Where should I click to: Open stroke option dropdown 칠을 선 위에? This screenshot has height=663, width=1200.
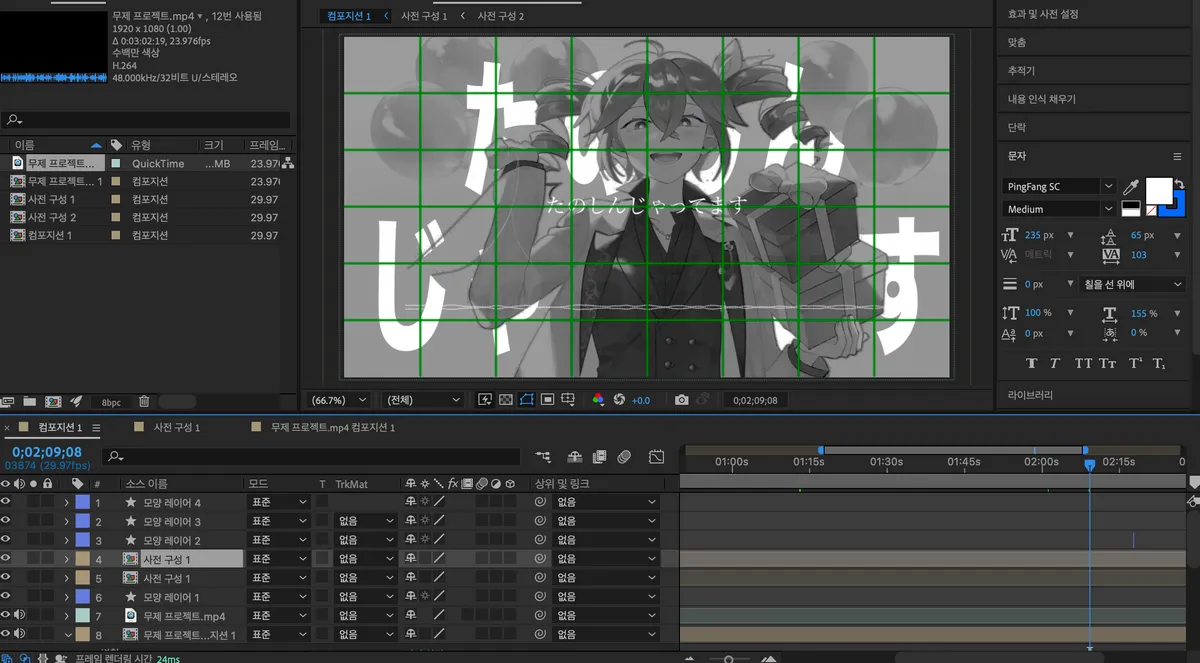coord(1133,285)
